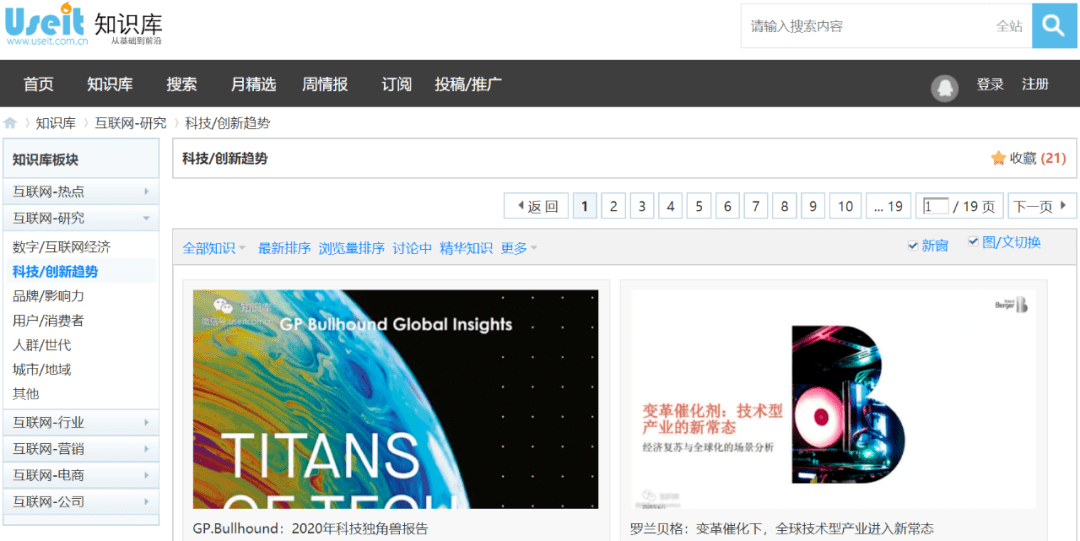1080x541 pixels.
Task: Select 城市/地域 in the sidebar
Action: [41, 369]
